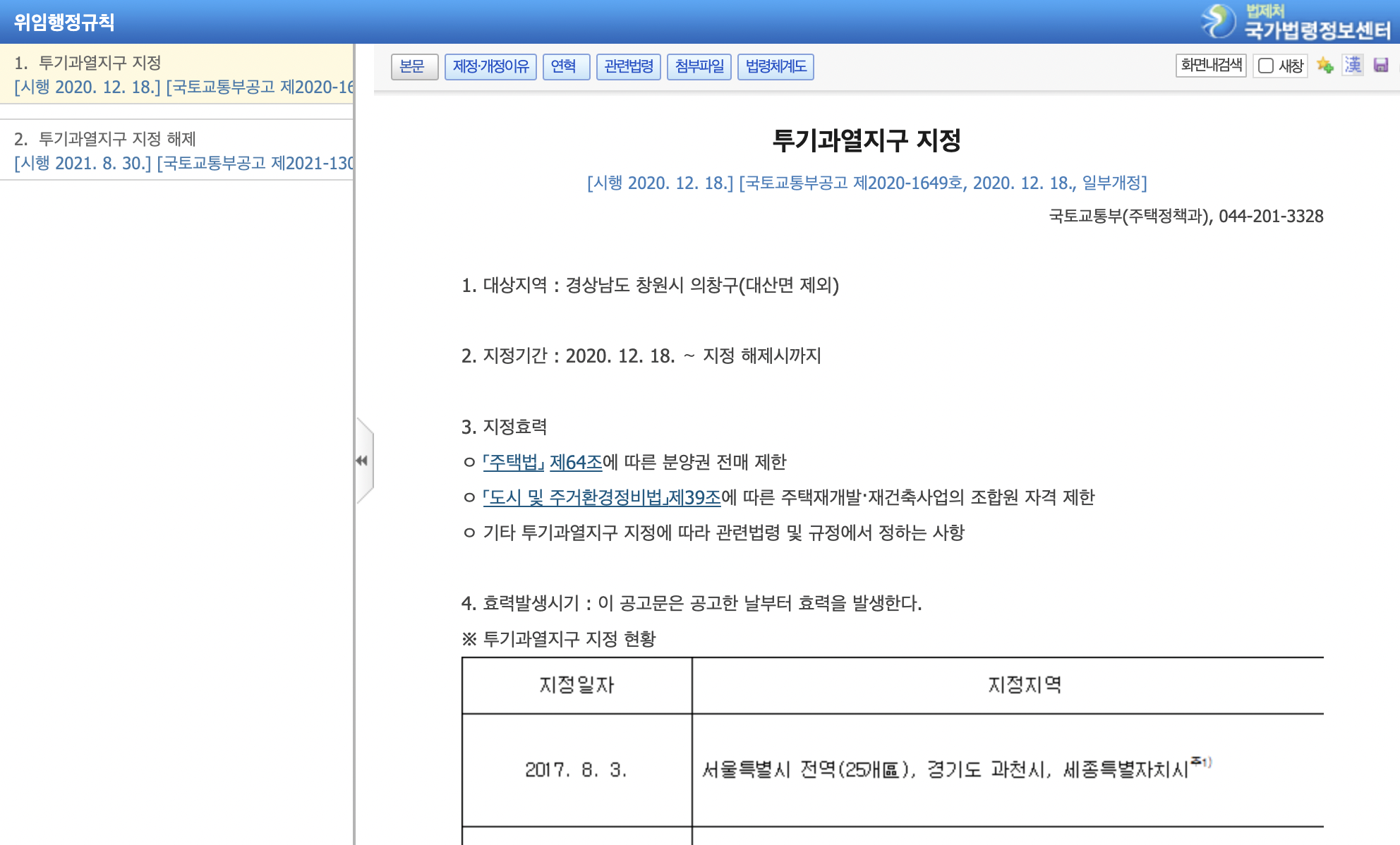Toggle Hanja display with 漢 icon
The image size is (1400, 845).
coord(1353,66)
